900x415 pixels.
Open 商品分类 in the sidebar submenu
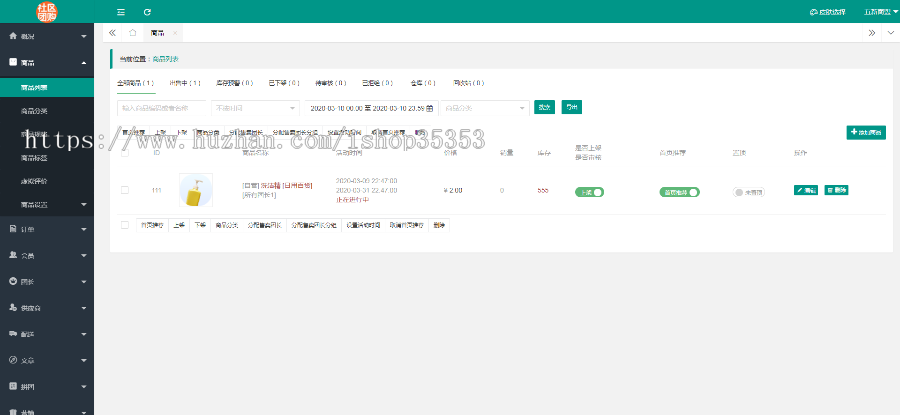(46, 111)
